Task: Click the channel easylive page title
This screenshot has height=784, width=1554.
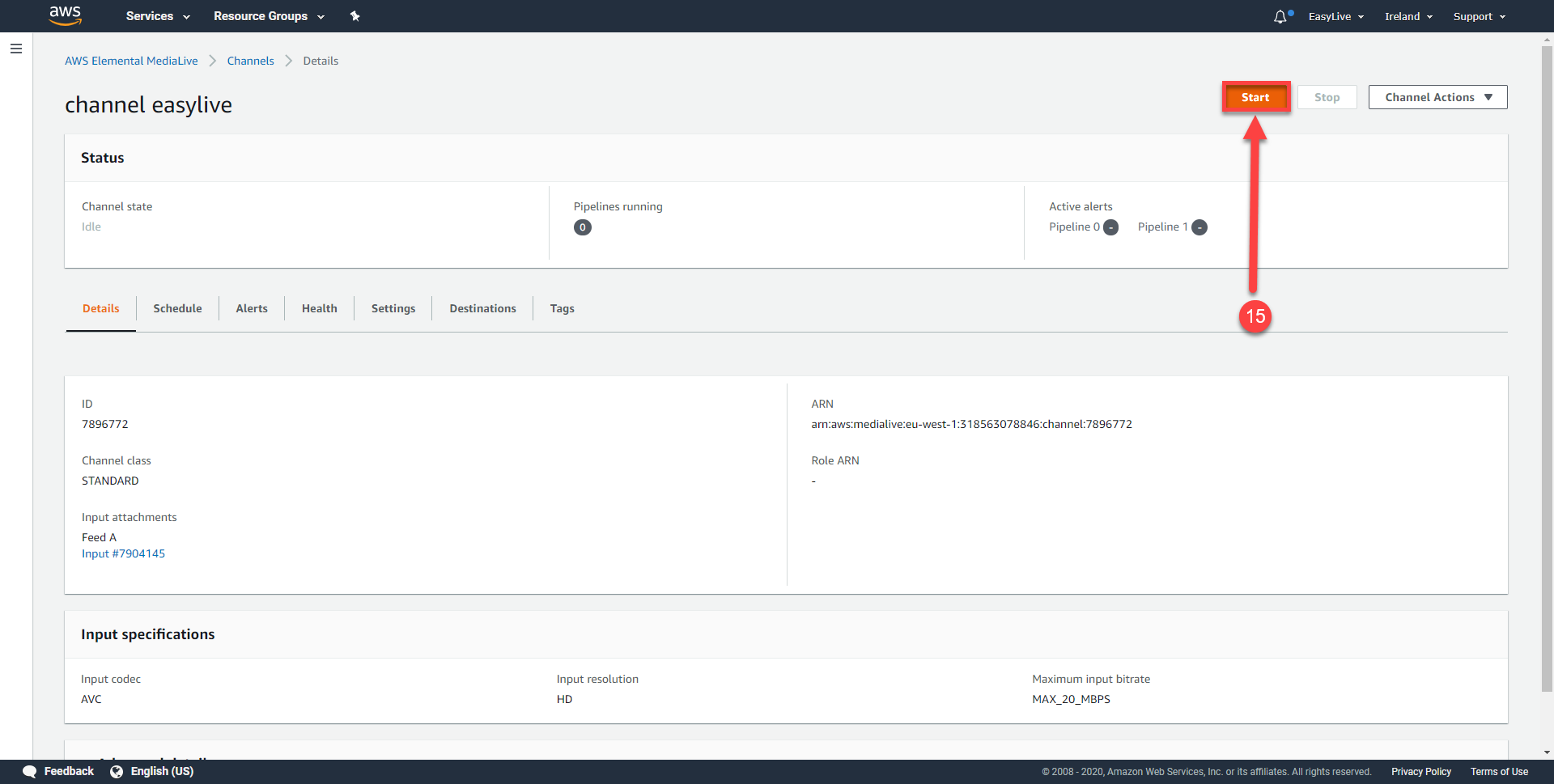Action: 148,105
